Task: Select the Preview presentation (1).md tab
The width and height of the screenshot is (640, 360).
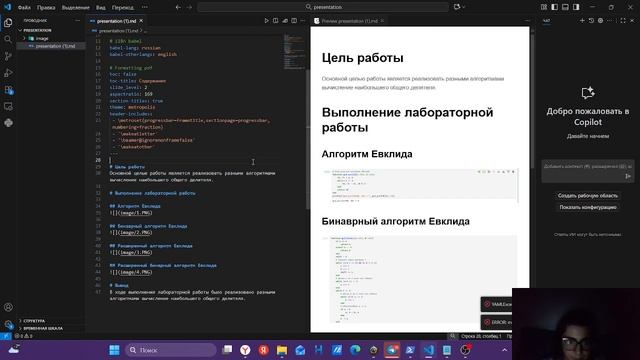Action: tap(349, 21)
